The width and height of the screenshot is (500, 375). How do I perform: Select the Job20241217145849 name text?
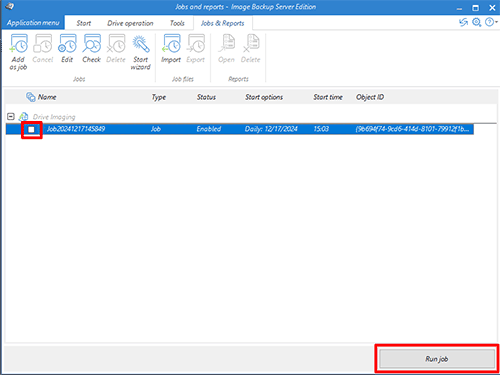[76, 129]
